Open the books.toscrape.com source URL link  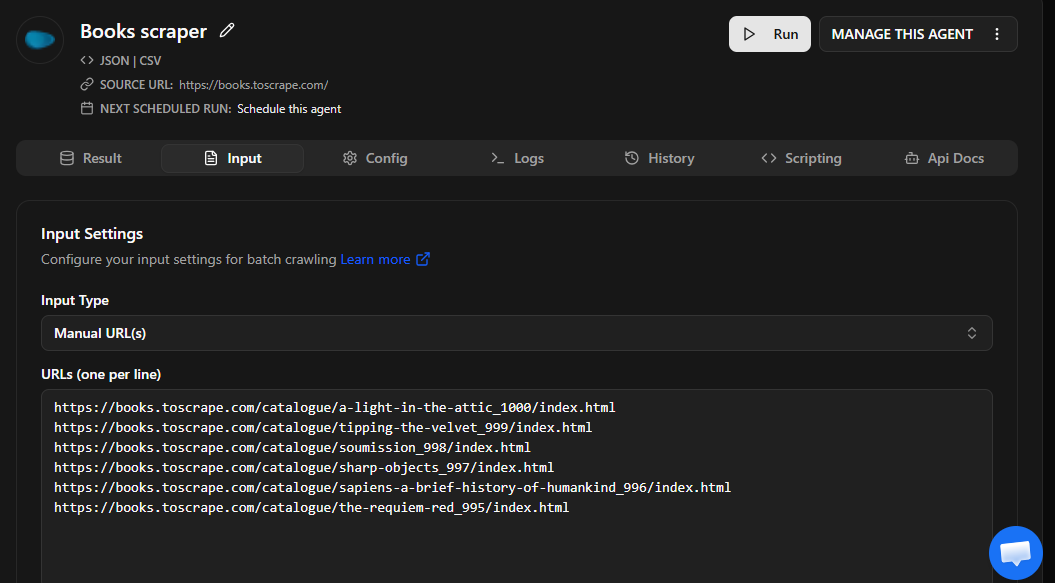[253, 85]
